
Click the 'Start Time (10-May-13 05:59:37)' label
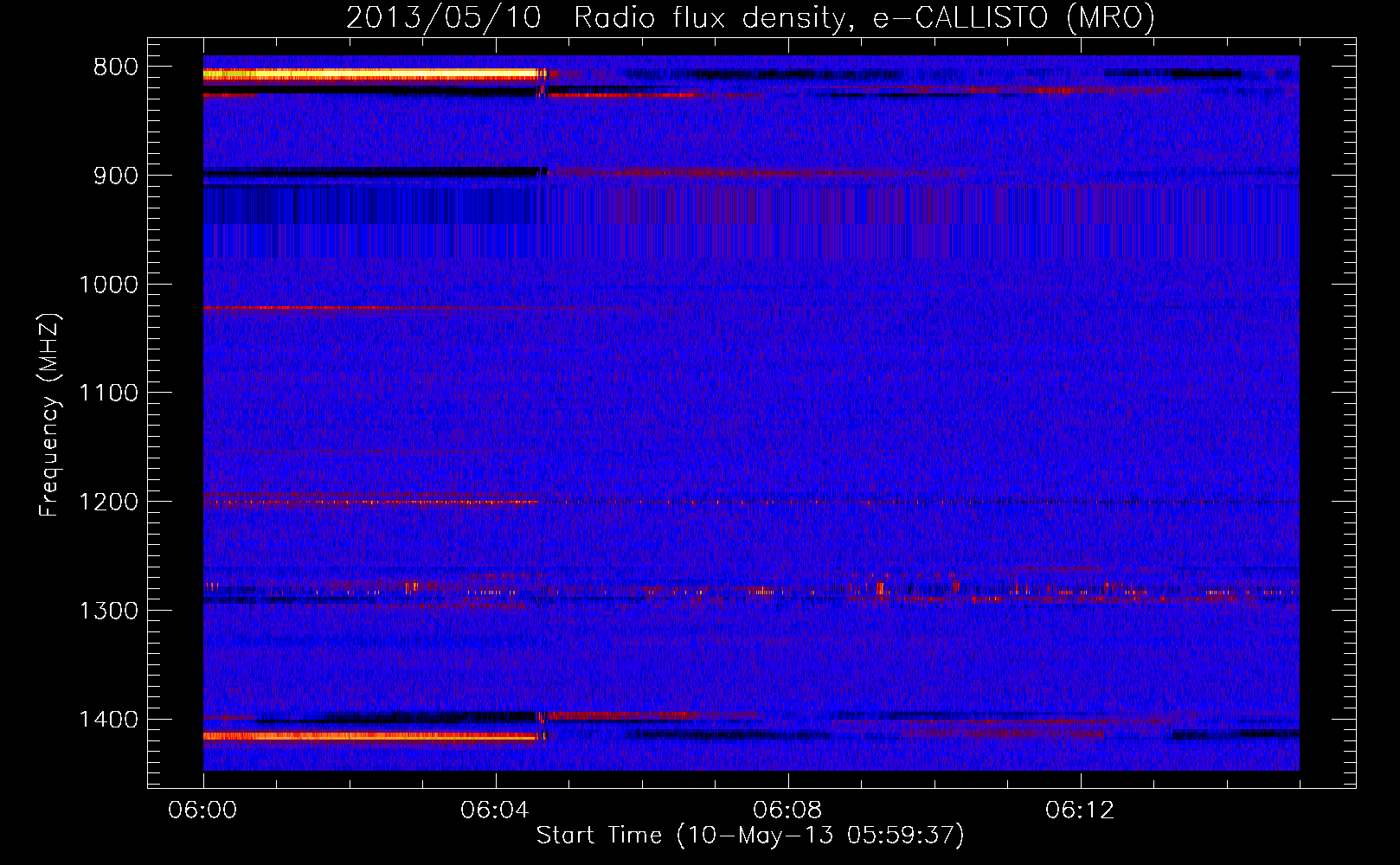point(750,836)
